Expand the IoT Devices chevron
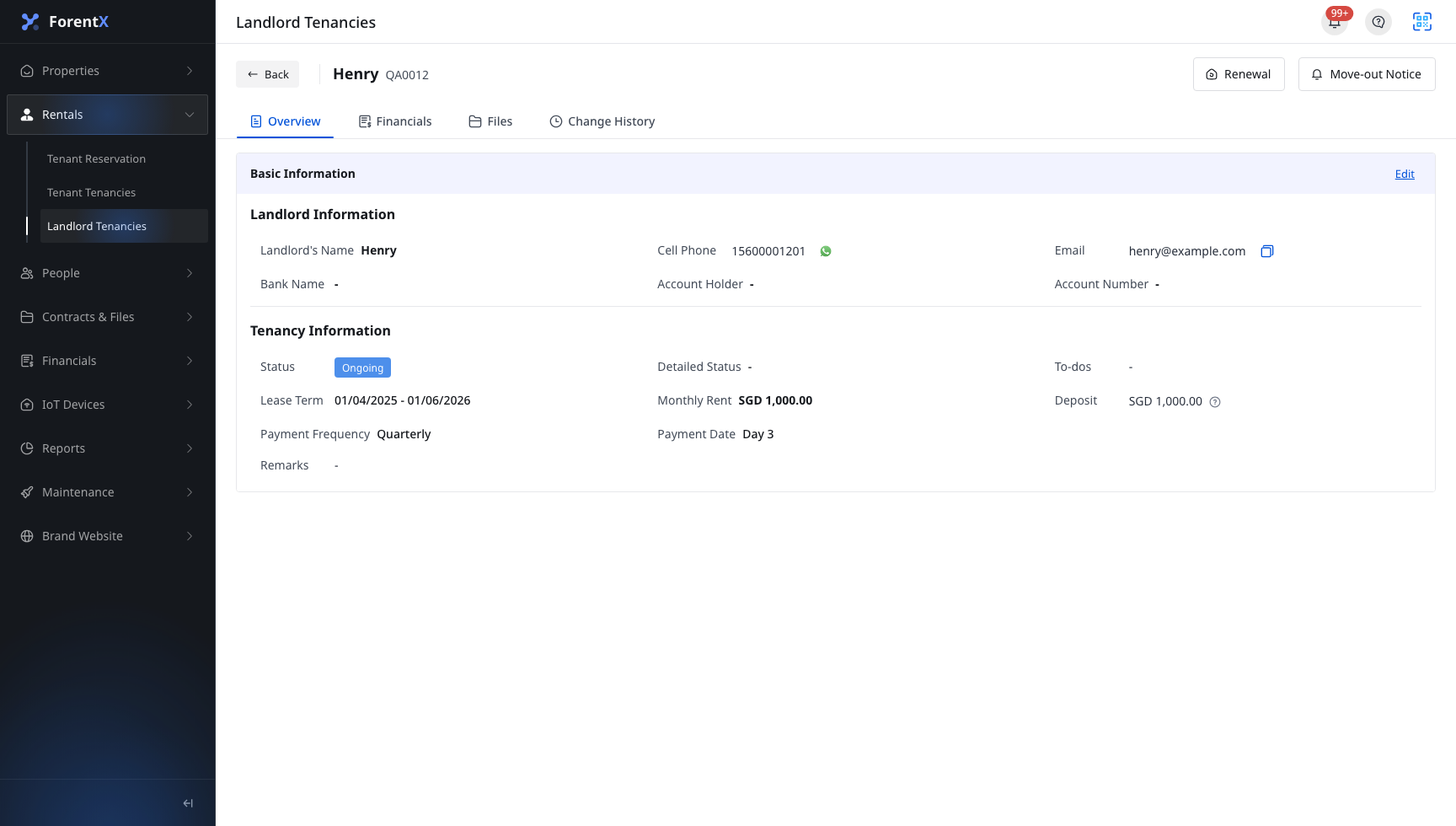The height and width of the screenshot is (826, 1456). (190, 405)
